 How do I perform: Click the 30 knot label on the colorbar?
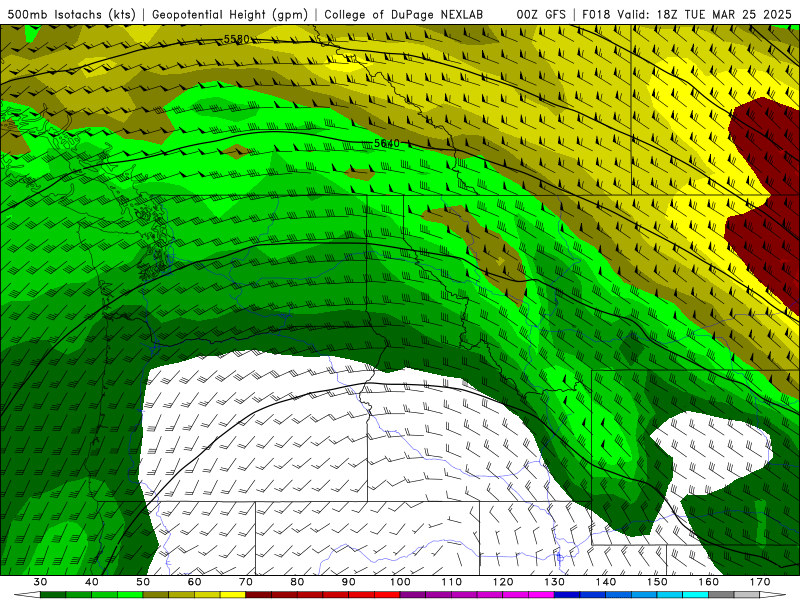[40, 582]
